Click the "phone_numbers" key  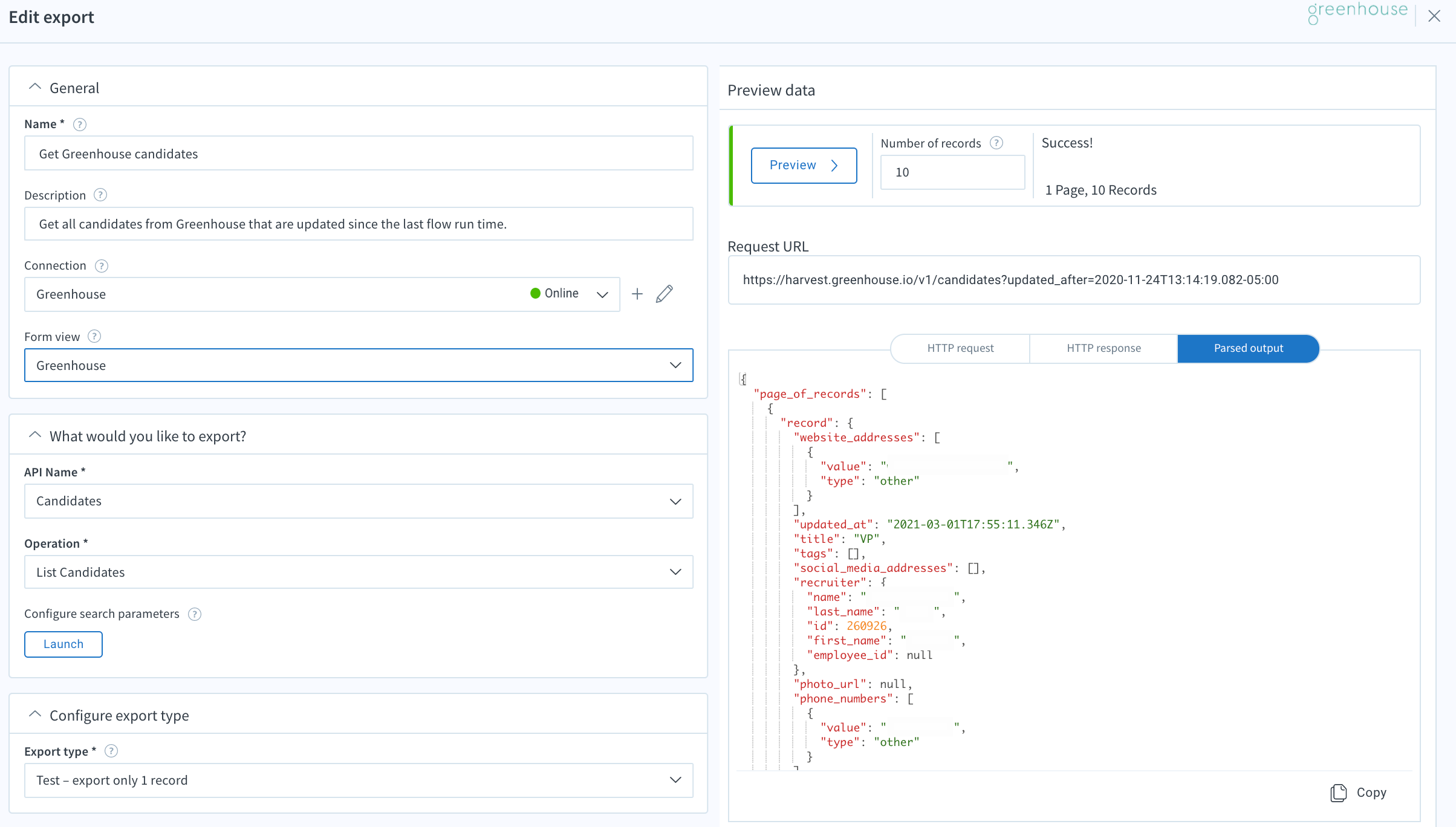(x=843, y=699)
